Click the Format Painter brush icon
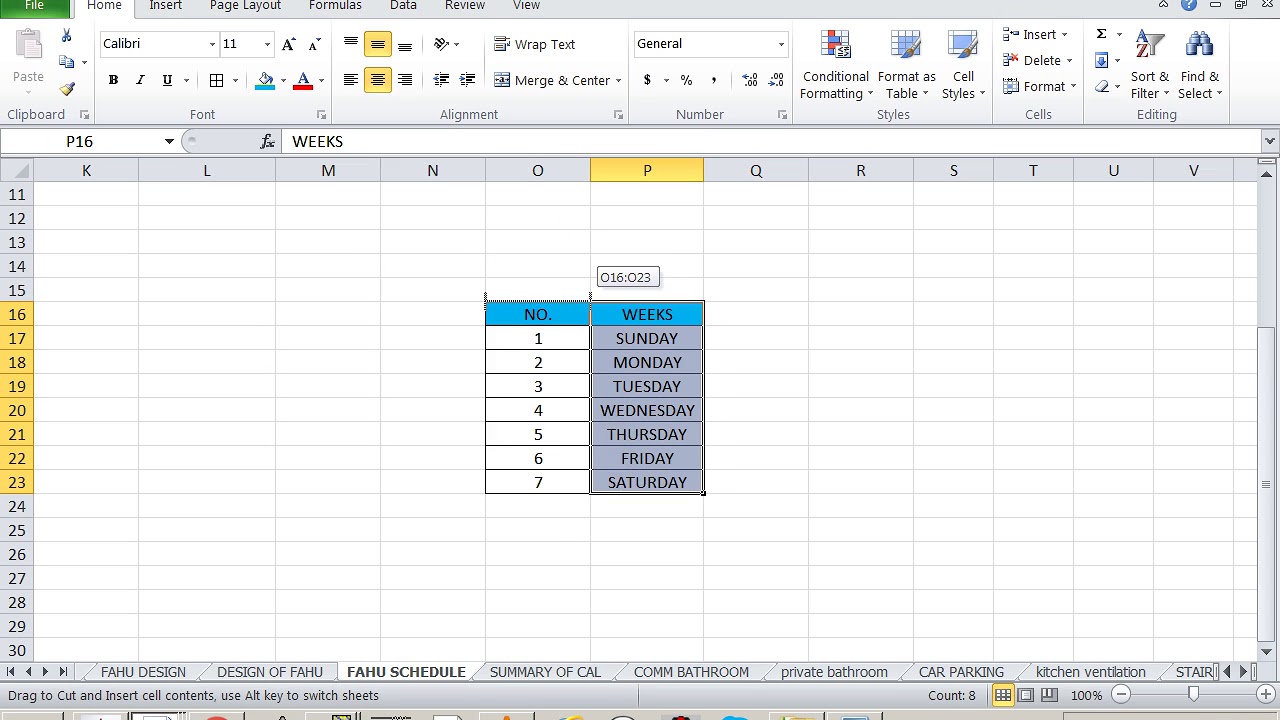 coord(67,89)
